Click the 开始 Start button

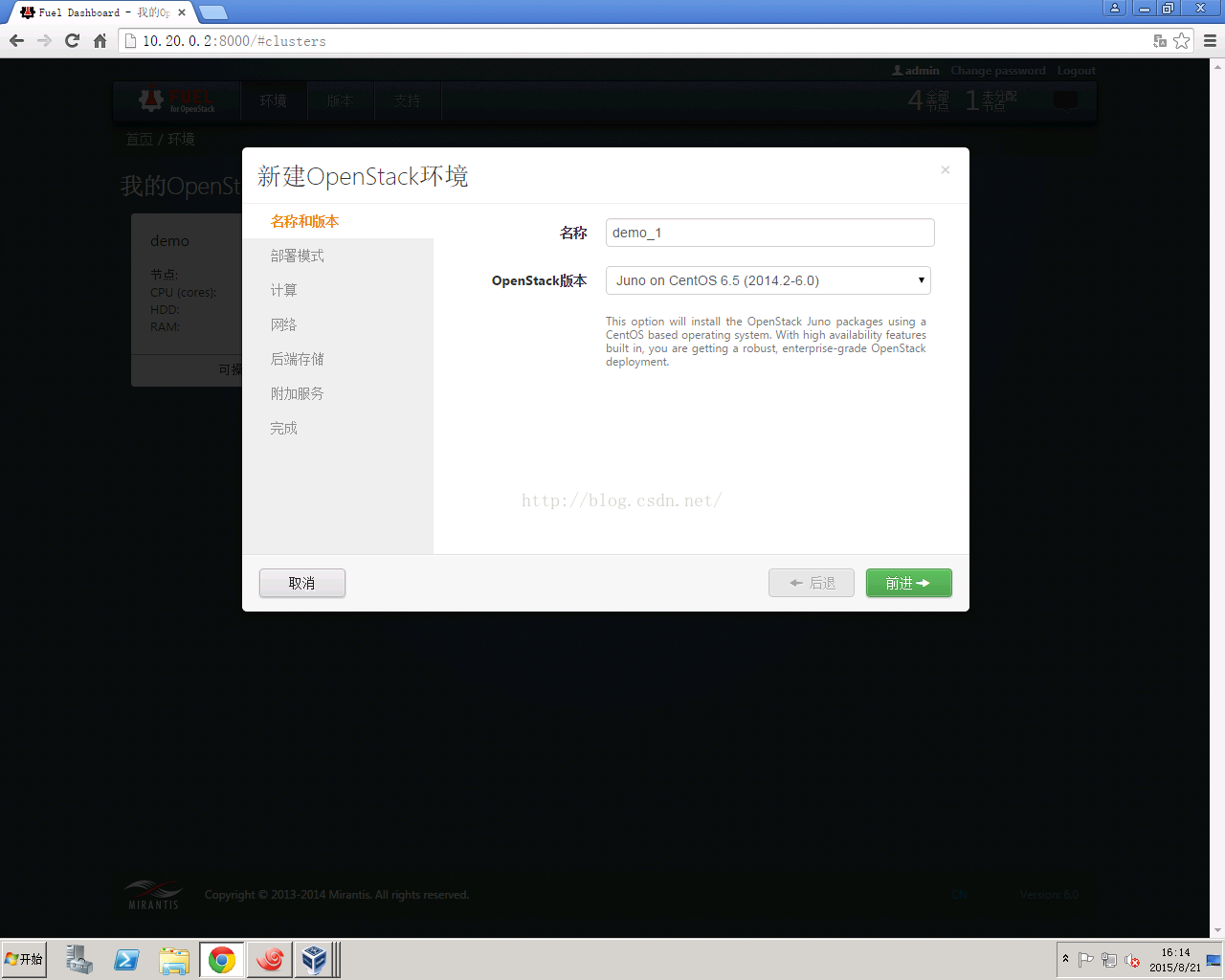[x=24, y=959]
